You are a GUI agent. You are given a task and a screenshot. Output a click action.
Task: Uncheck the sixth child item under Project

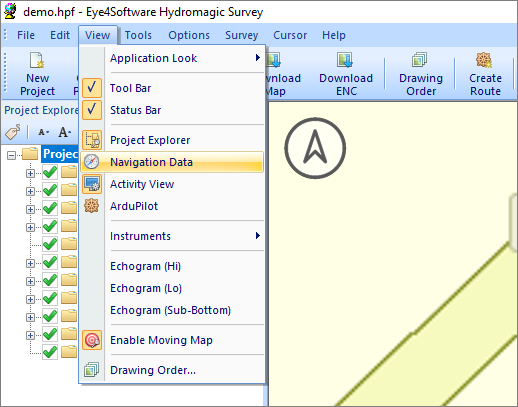(50, 263)
